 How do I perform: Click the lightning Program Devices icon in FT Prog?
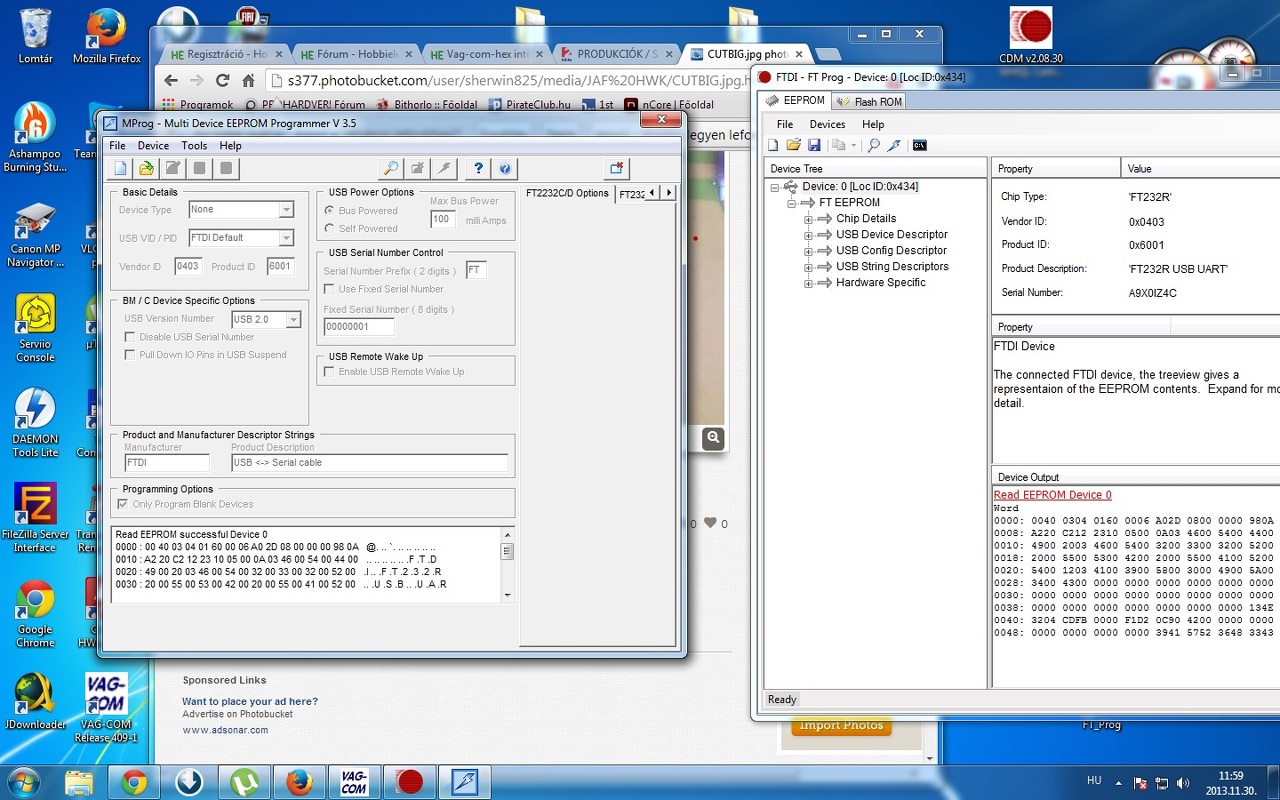point(894,145)
